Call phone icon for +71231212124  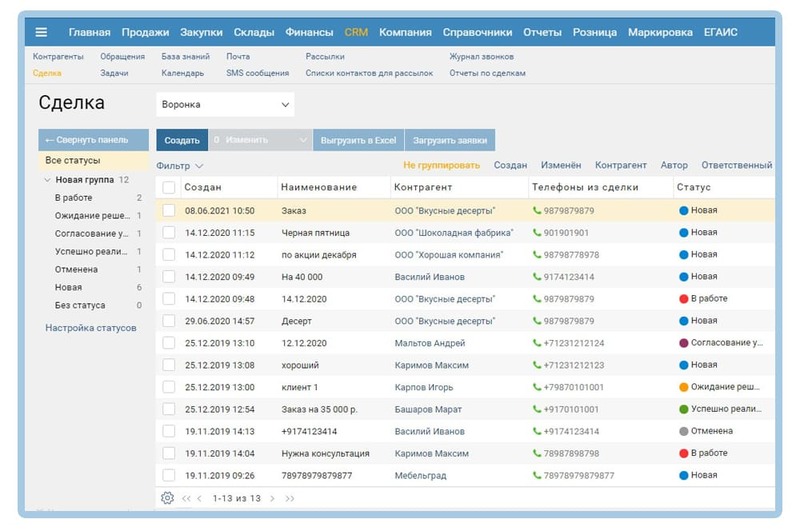(537, 343)
